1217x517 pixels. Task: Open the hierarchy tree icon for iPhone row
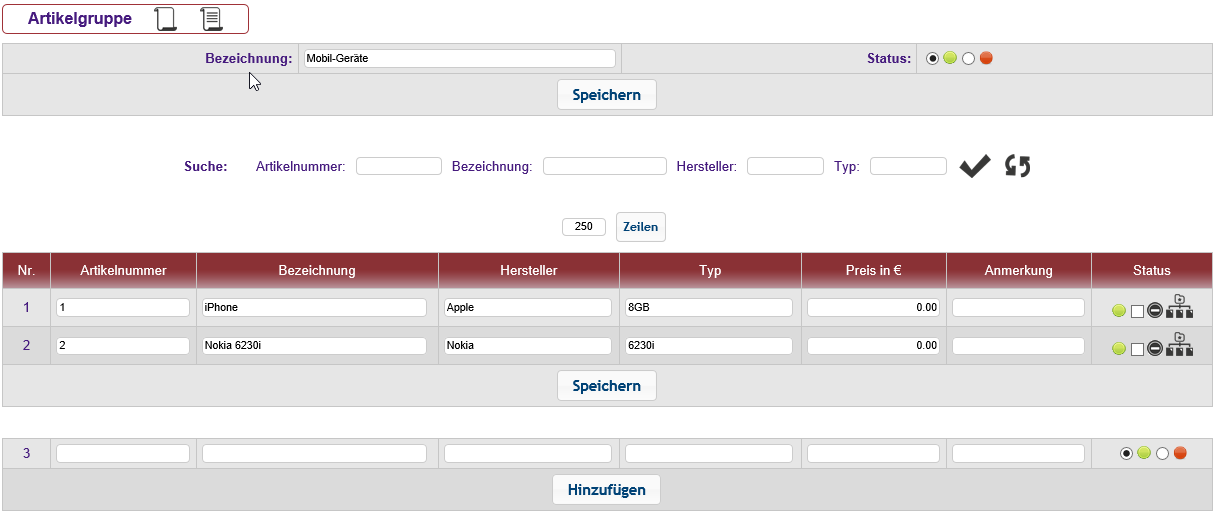click(1180, 307)
